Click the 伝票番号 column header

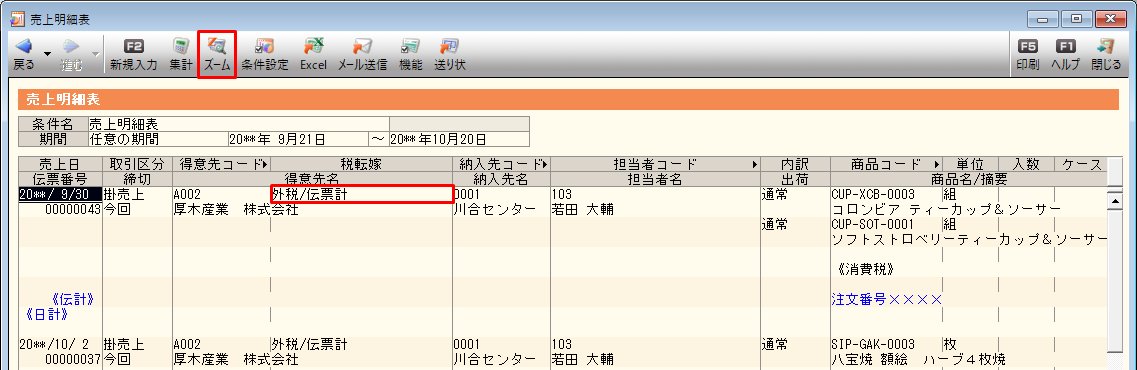(60, 178)
